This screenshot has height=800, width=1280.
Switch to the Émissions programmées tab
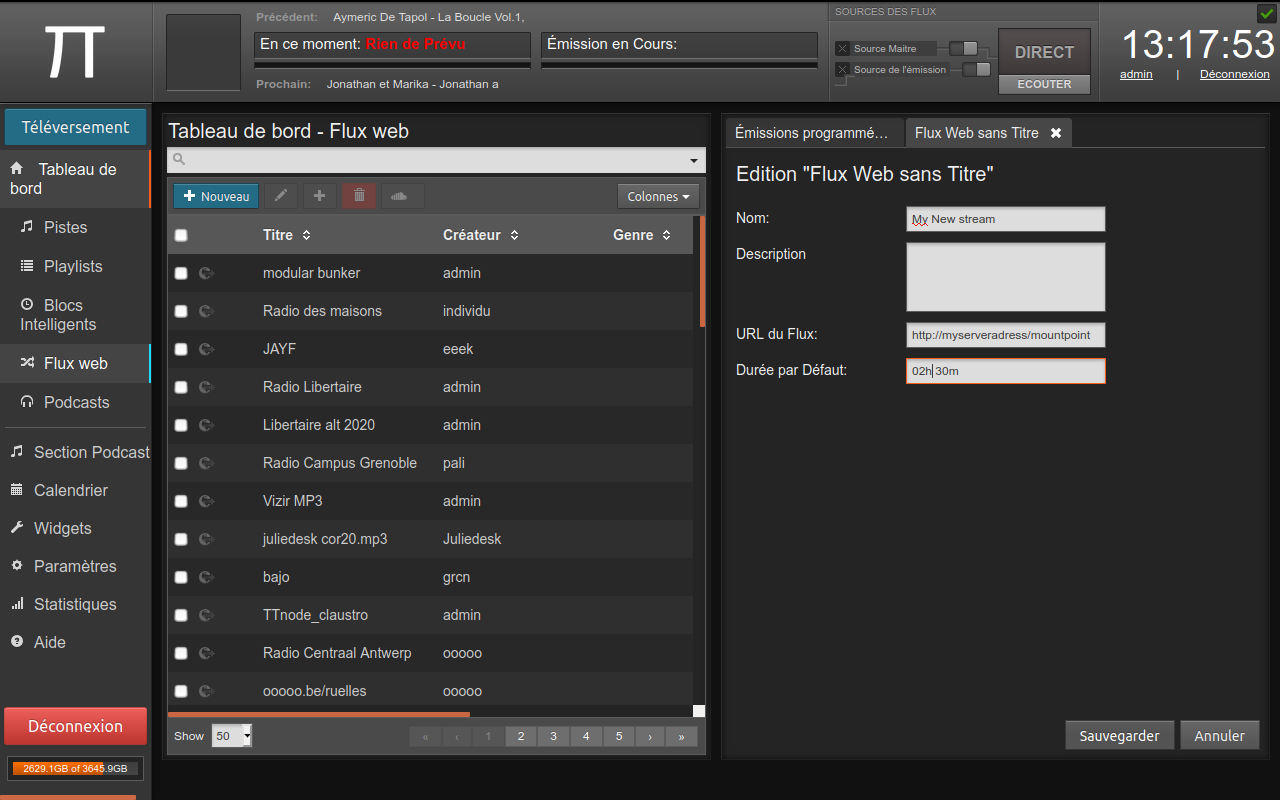[x=812, y=133]
